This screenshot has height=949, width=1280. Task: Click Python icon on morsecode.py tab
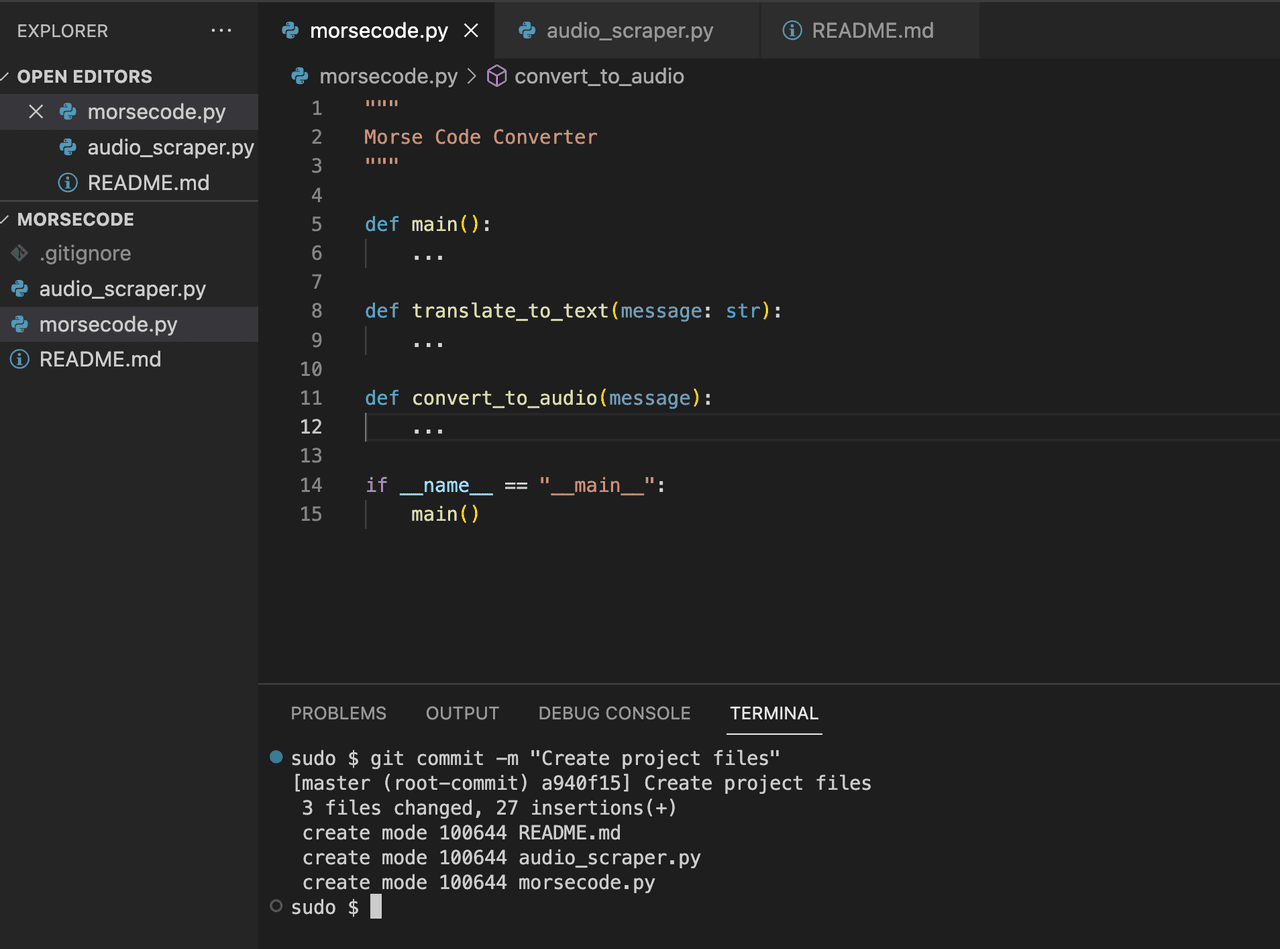(291, 31)
